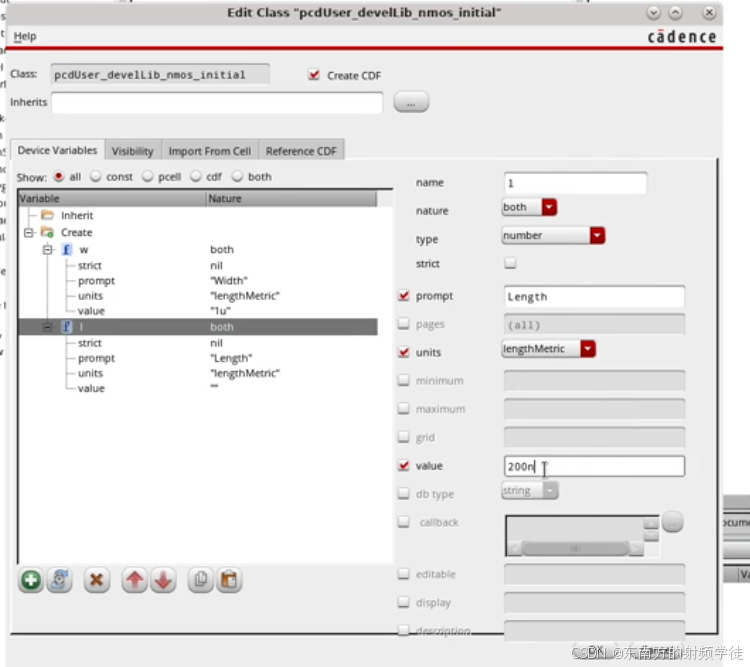Collapse the l variable node
The image size is (750, 667).
[47, 327]
